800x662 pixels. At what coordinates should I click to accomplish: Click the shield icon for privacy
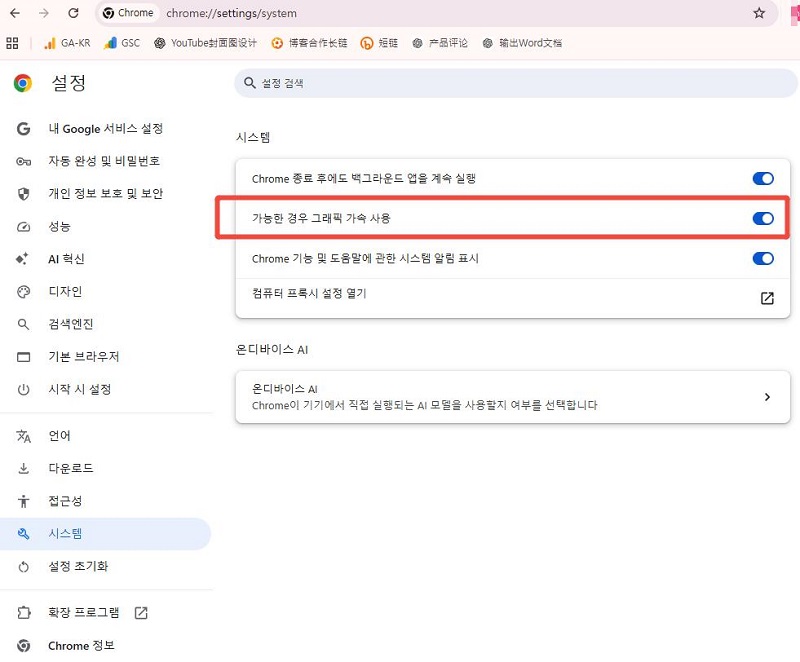(23, 194)
